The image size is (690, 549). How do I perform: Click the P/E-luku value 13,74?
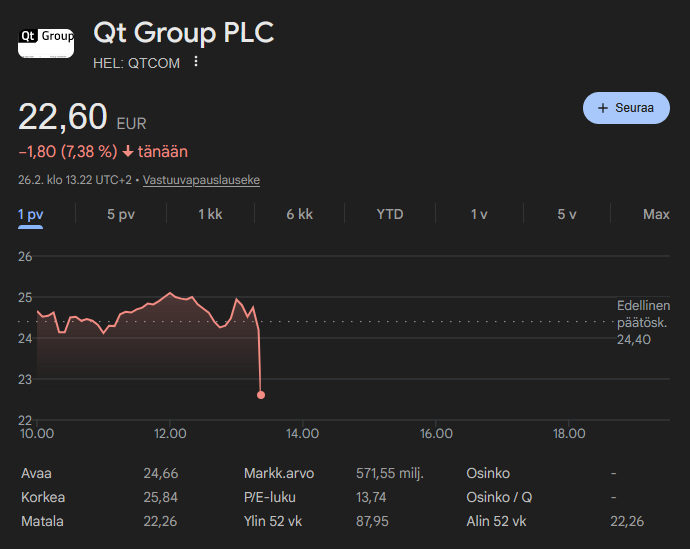point(371,497)
